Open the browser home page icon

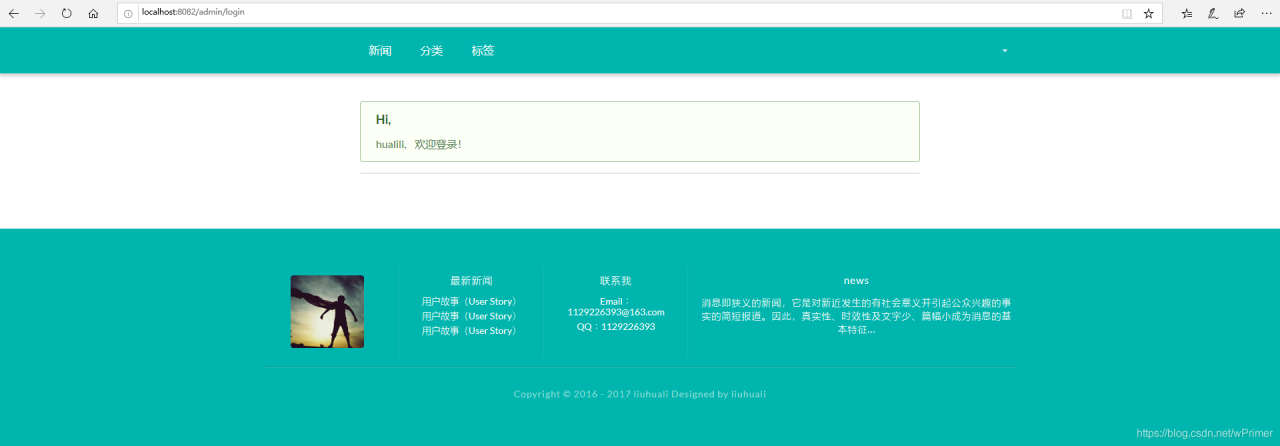[93, 13]
